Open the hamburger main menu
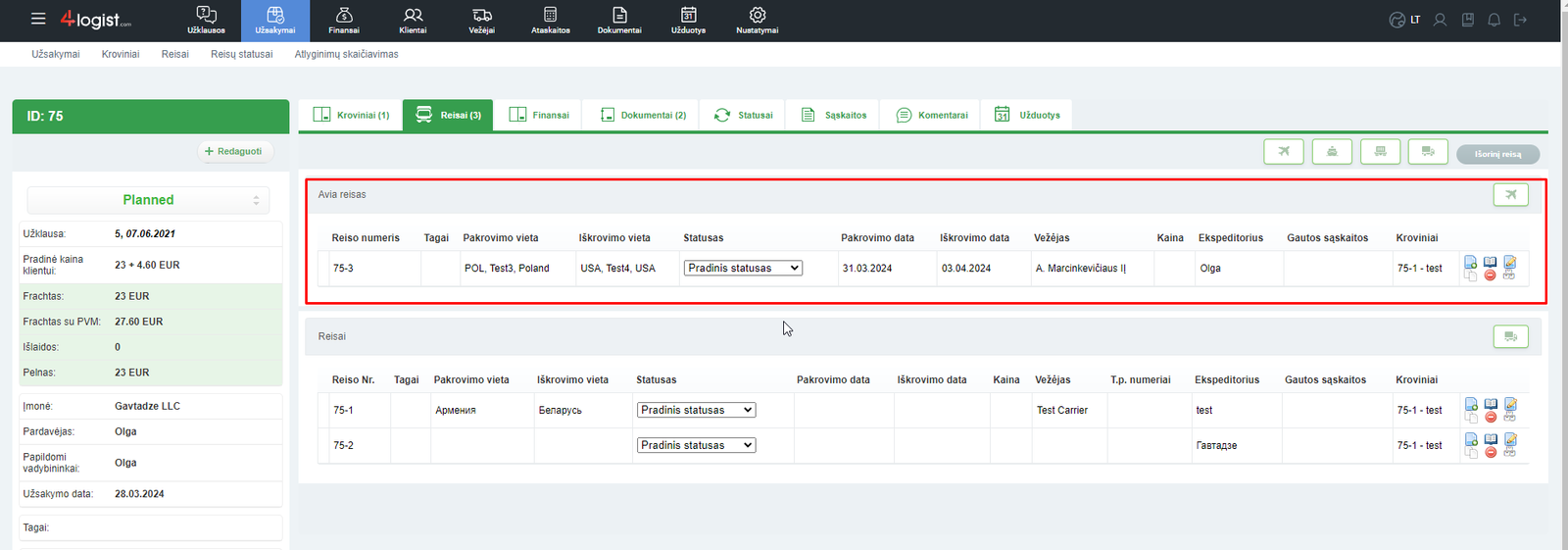Image resolution: width=1568 pixels, height=550 pixels. pos(38,19)
